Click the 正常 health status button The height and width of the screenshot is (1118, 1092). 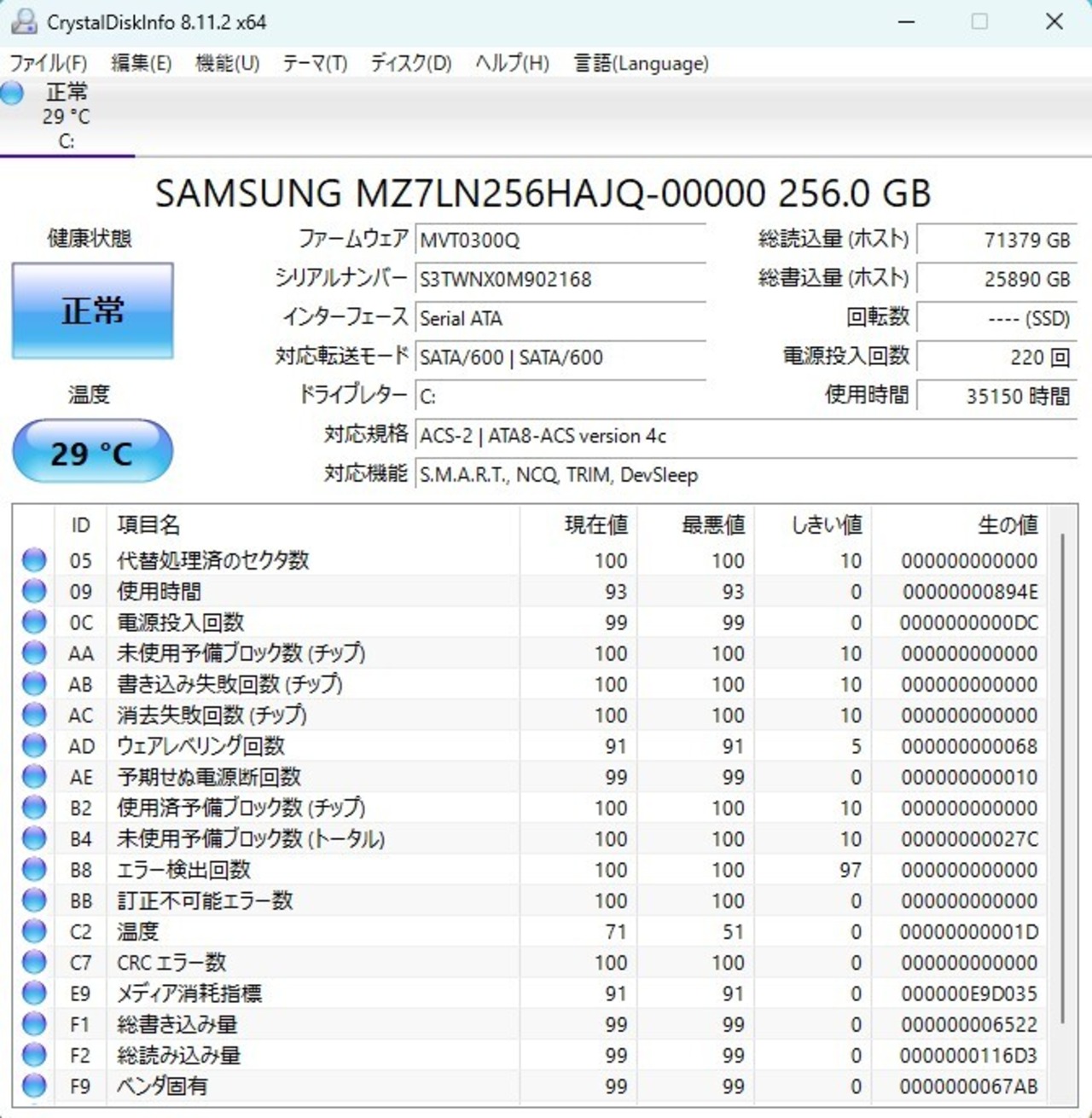click(92, 310)
